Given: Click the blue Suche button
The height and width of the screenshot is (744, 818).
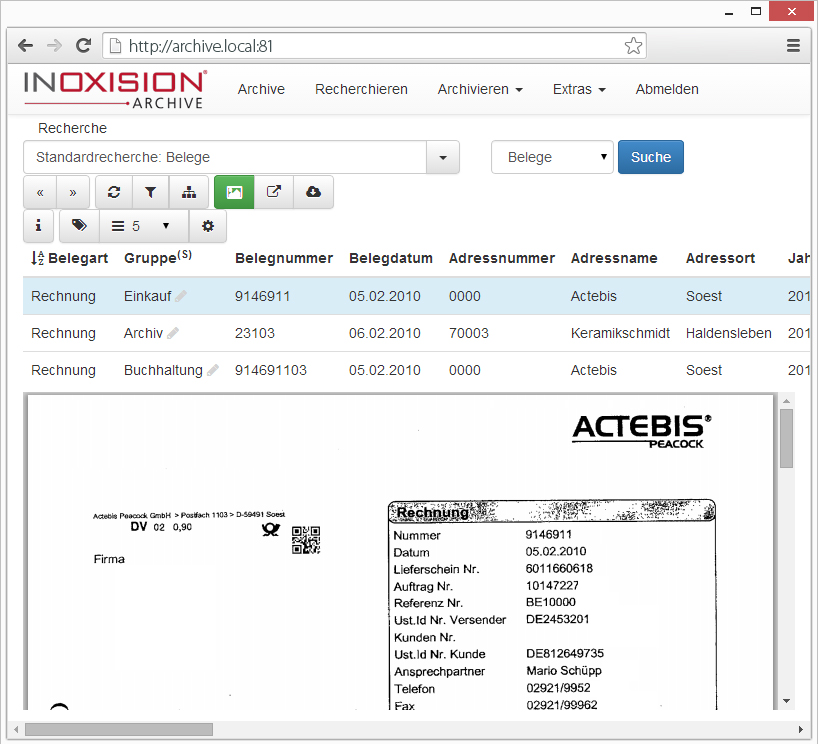Looking at the screenshot, I should tap(650, 157).
